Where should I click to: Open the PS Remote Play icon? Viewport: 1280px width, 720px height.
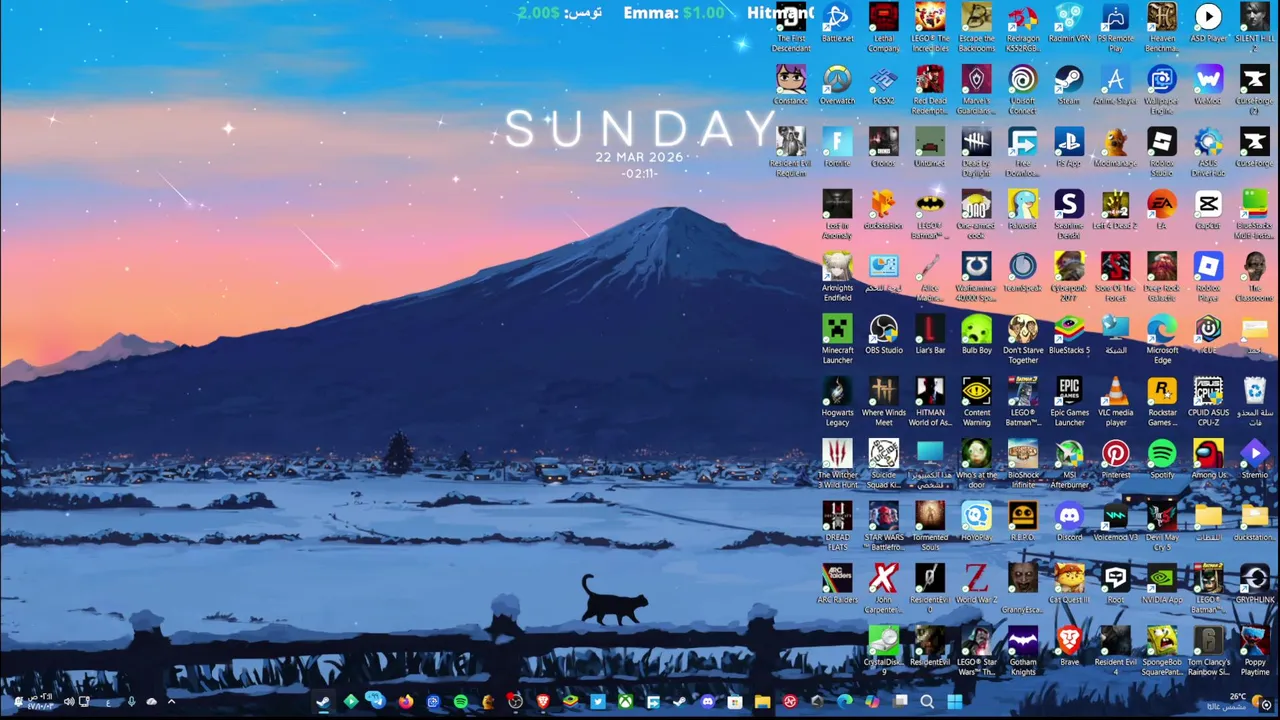(x=1115, y=27)
